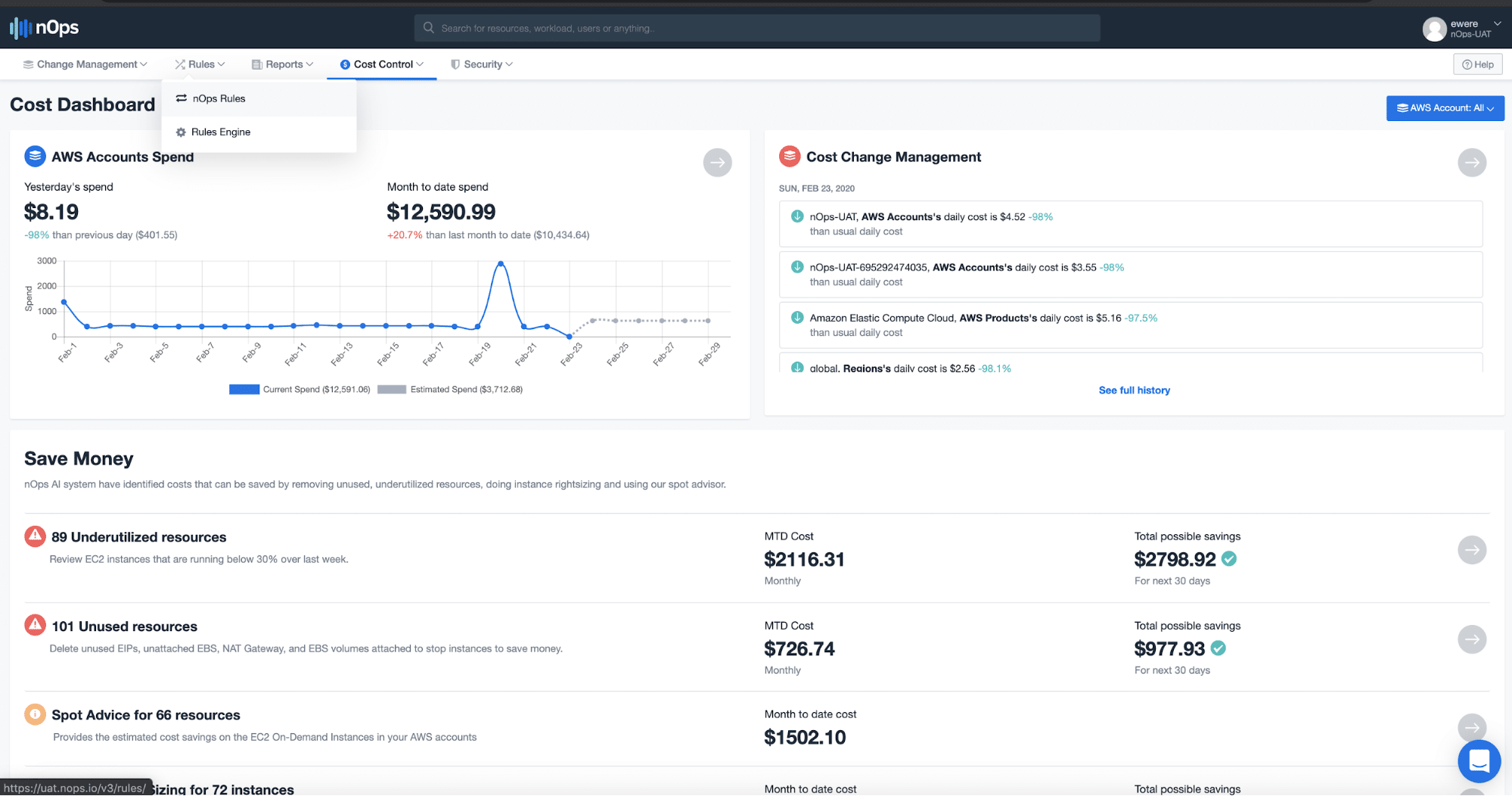Expand the Reports dropdown

[282, 64]
